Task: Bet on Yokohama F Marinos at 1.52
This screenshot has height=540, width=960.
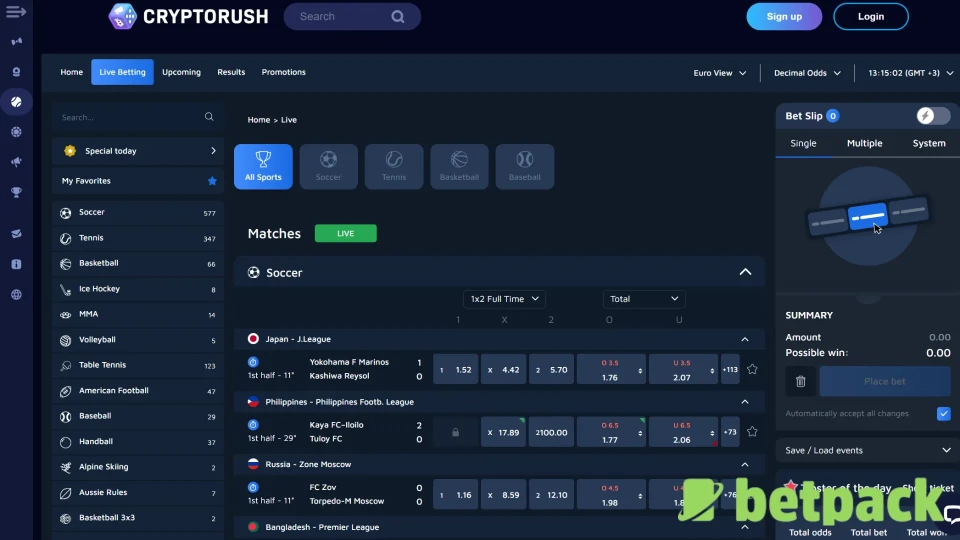Action: 456,370
